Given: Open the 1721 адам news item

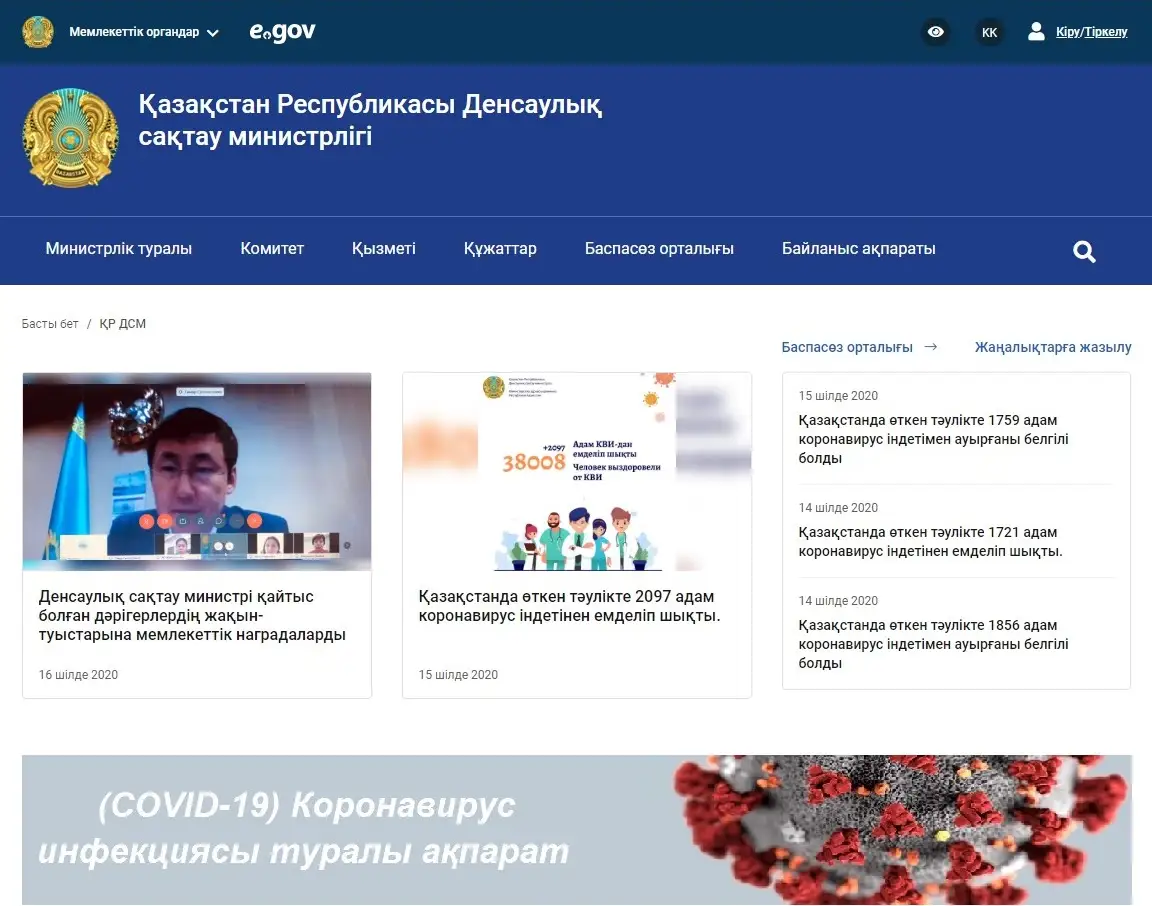Looking at the screenshot, I should 930,542.
